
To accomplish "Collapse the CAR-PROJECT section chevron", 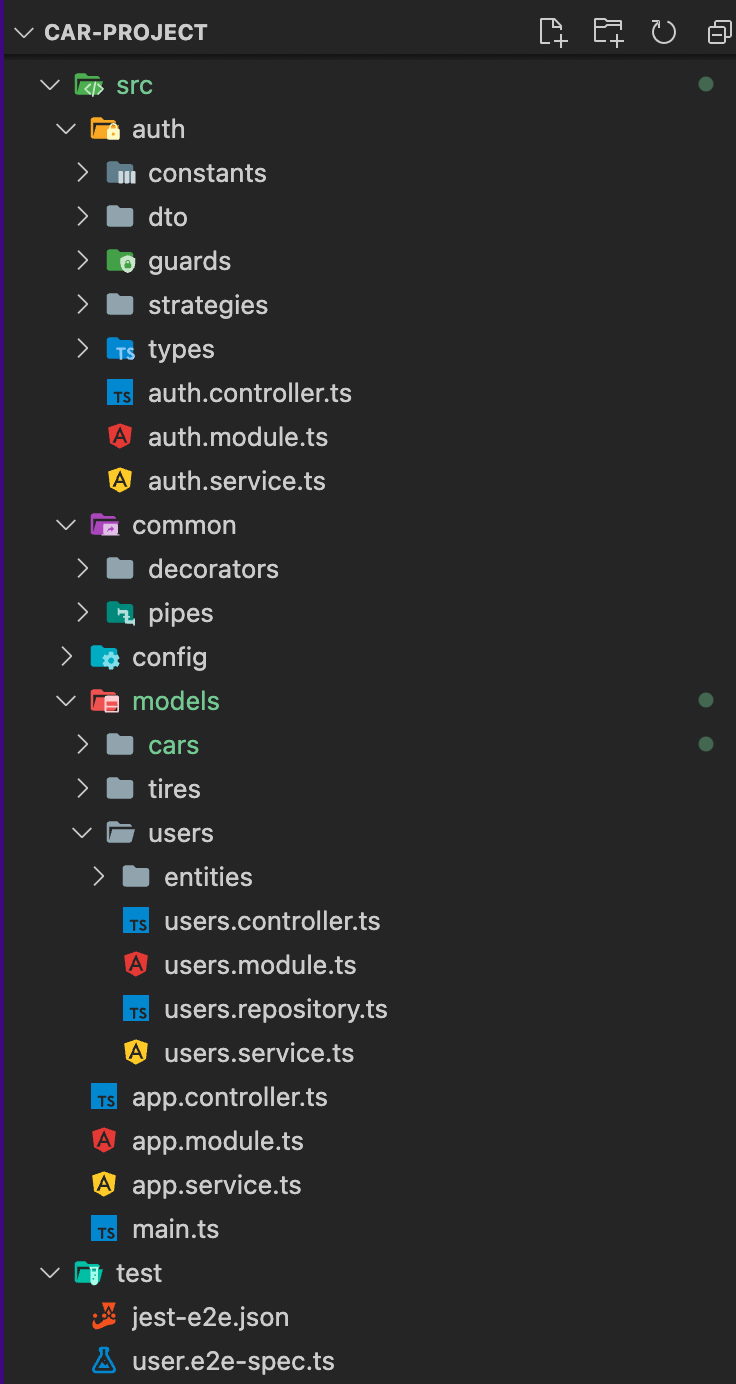I will [x=24, y=32].
